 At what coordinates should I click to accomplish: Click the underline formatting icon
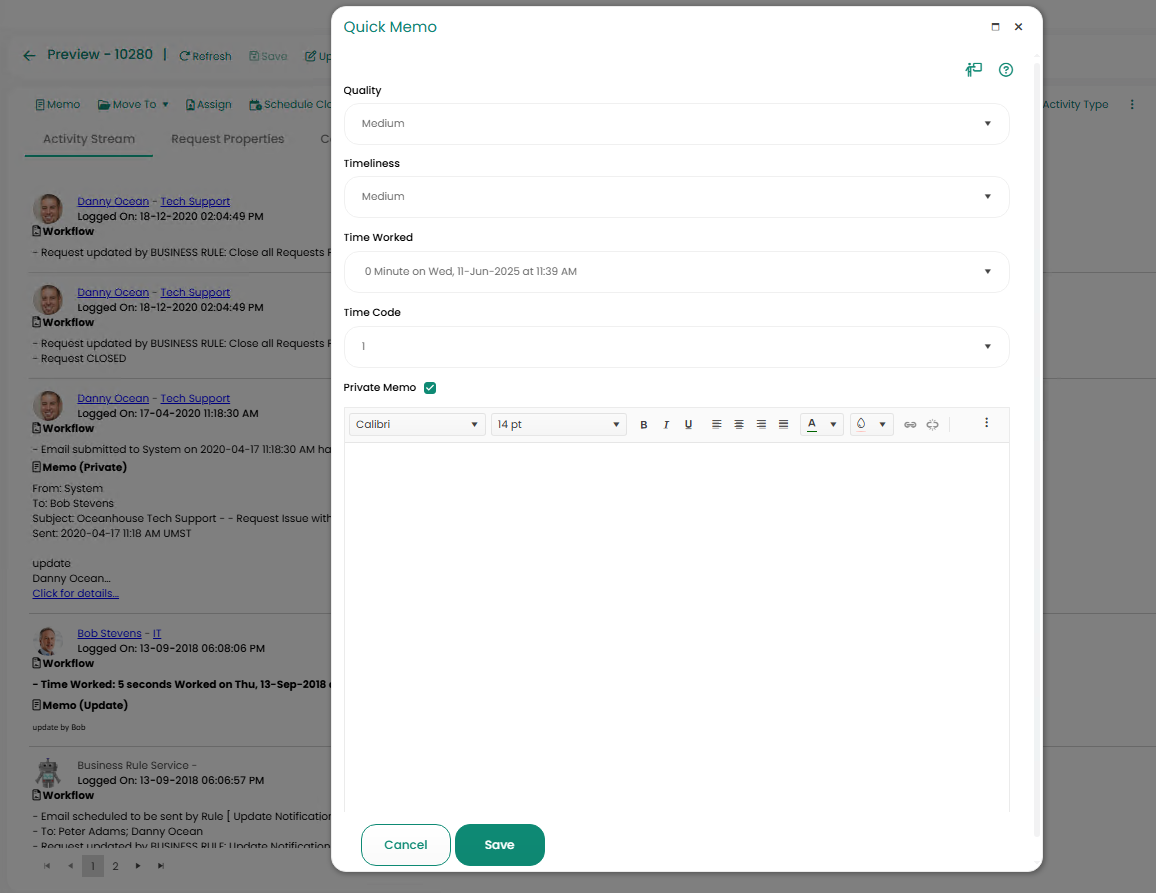point(688,425)
